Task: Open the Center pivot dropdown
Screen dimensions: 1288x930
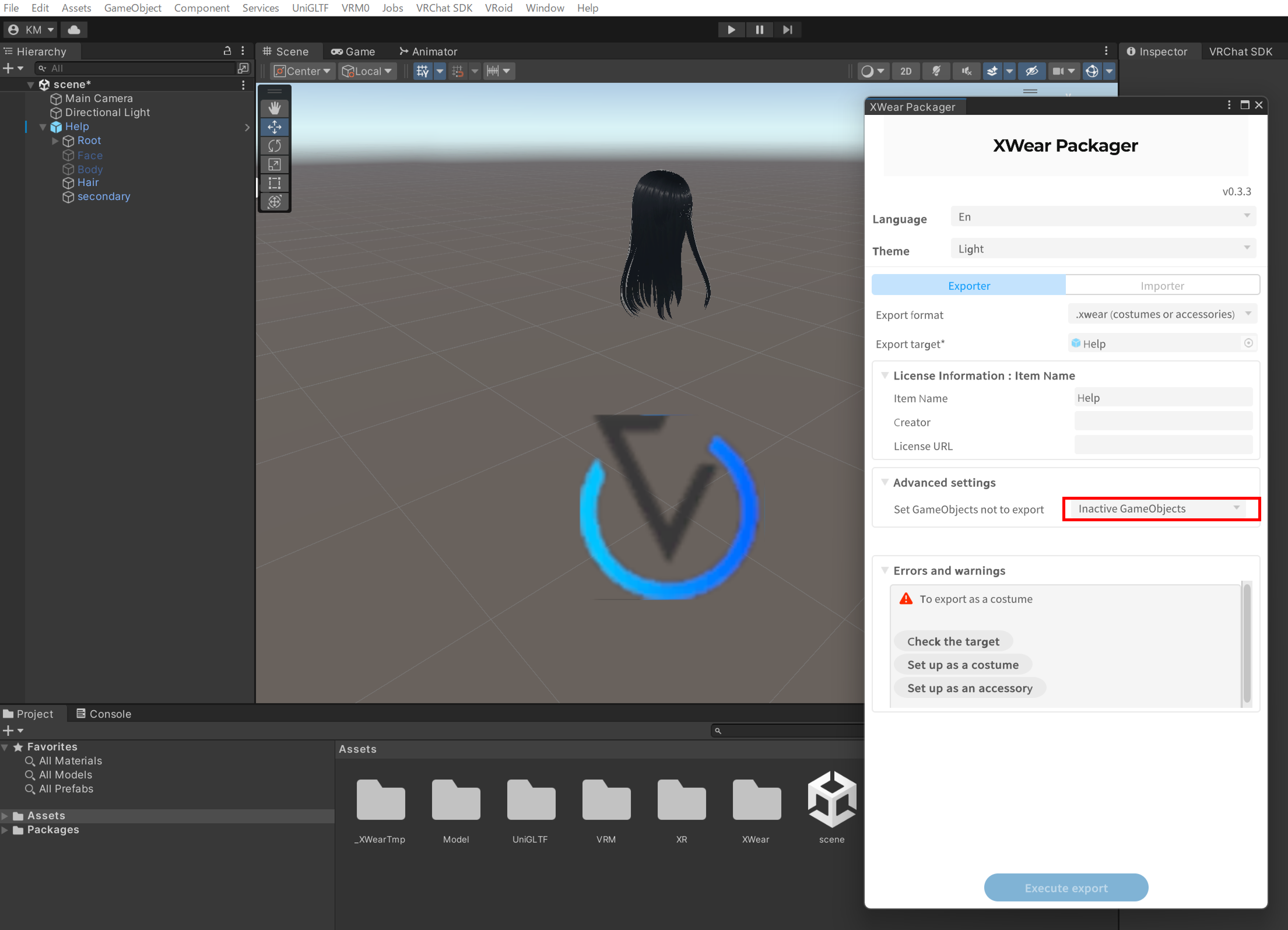Action: 303,71
